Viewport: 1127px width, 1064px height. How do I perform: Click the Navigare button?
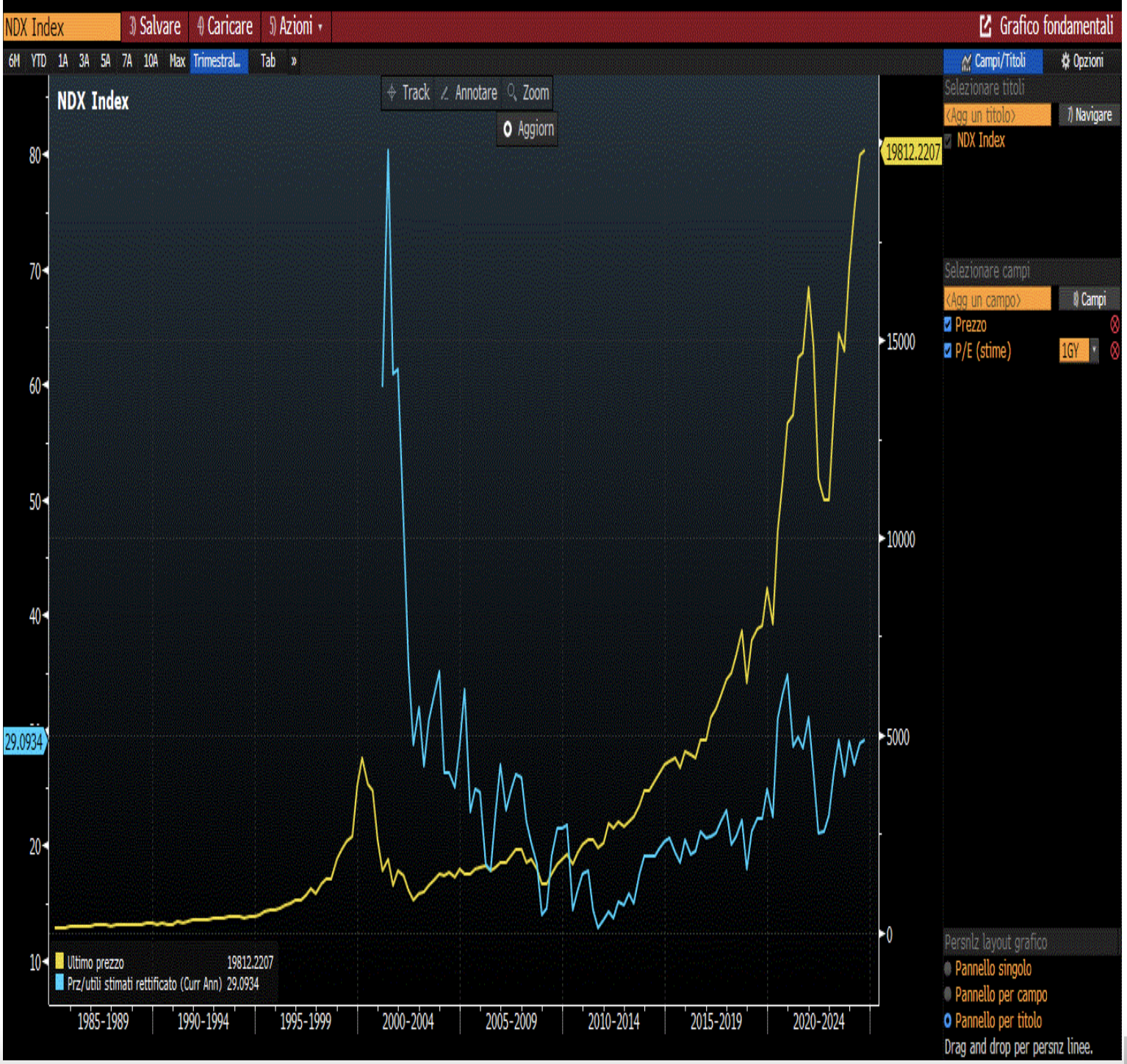tap(1089, 115)
